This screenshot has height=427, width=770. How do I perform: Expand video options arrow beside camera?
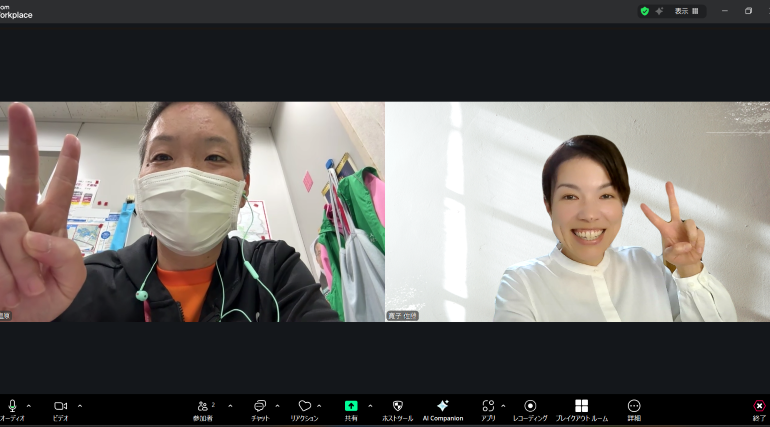pyautogui.click(x=80, y=406)
